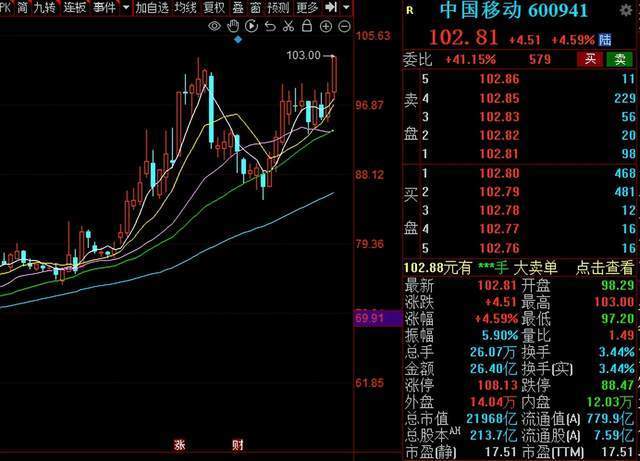
Task: Click 点击查看 to view large order
Action: [x=604, y=268]
